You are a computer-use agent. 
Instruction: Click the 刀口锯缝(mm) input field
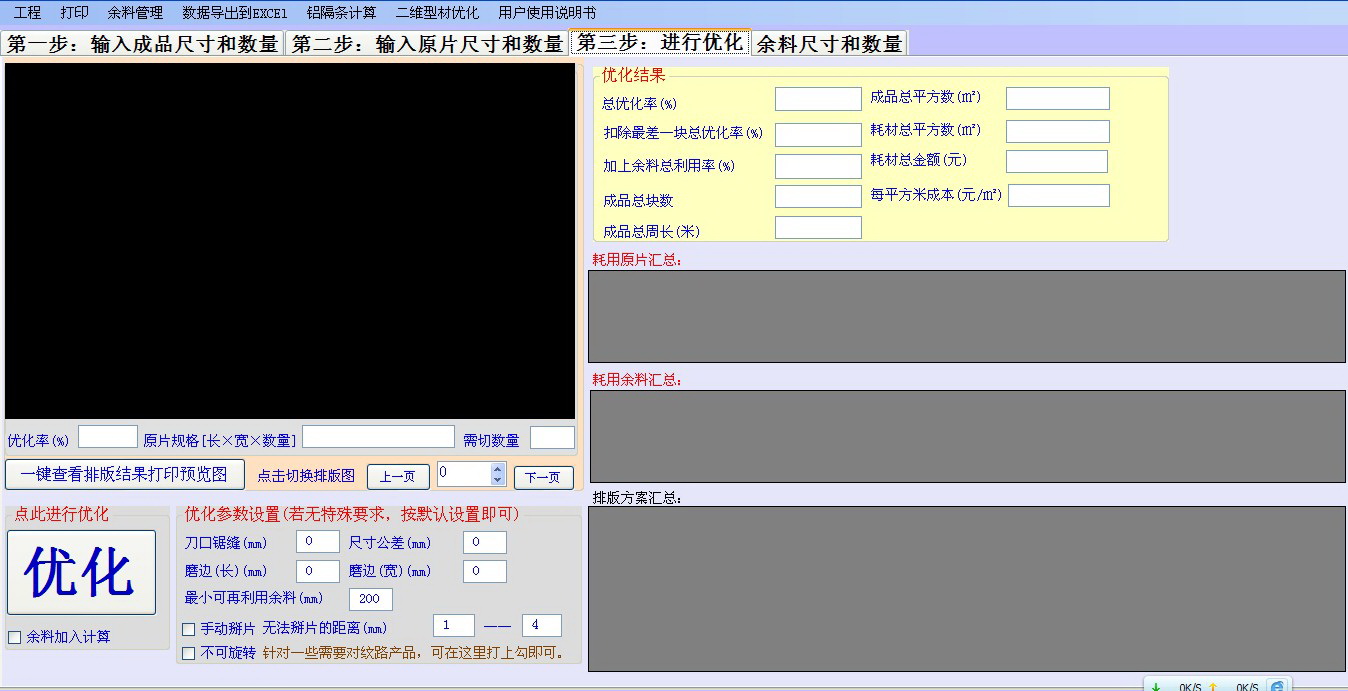click(318, 542)
